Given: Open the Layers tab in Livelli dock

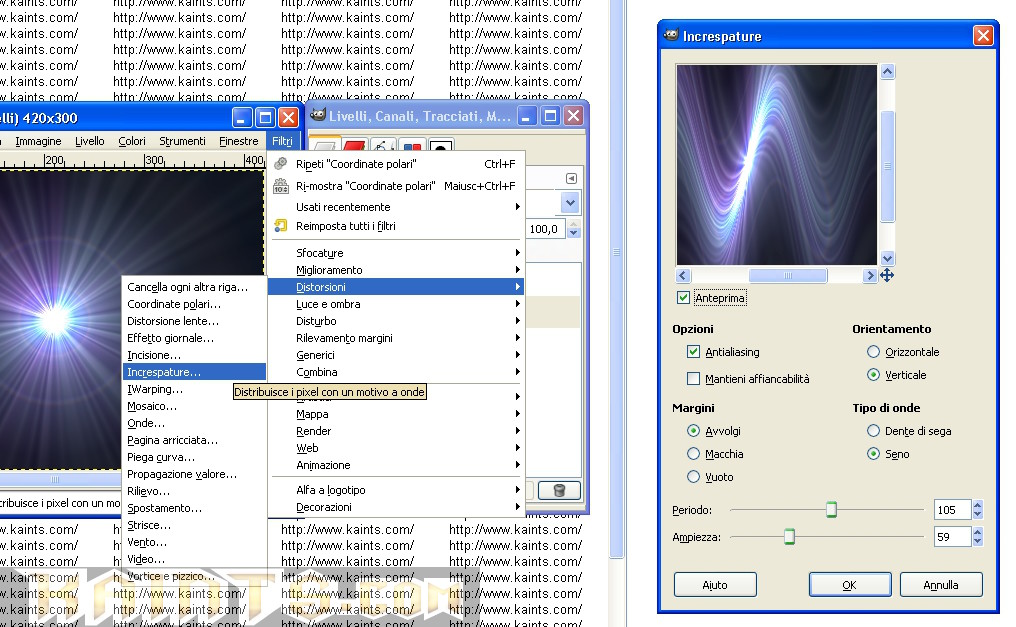Looking at the screenshot, I should click(x=325, y=146).
